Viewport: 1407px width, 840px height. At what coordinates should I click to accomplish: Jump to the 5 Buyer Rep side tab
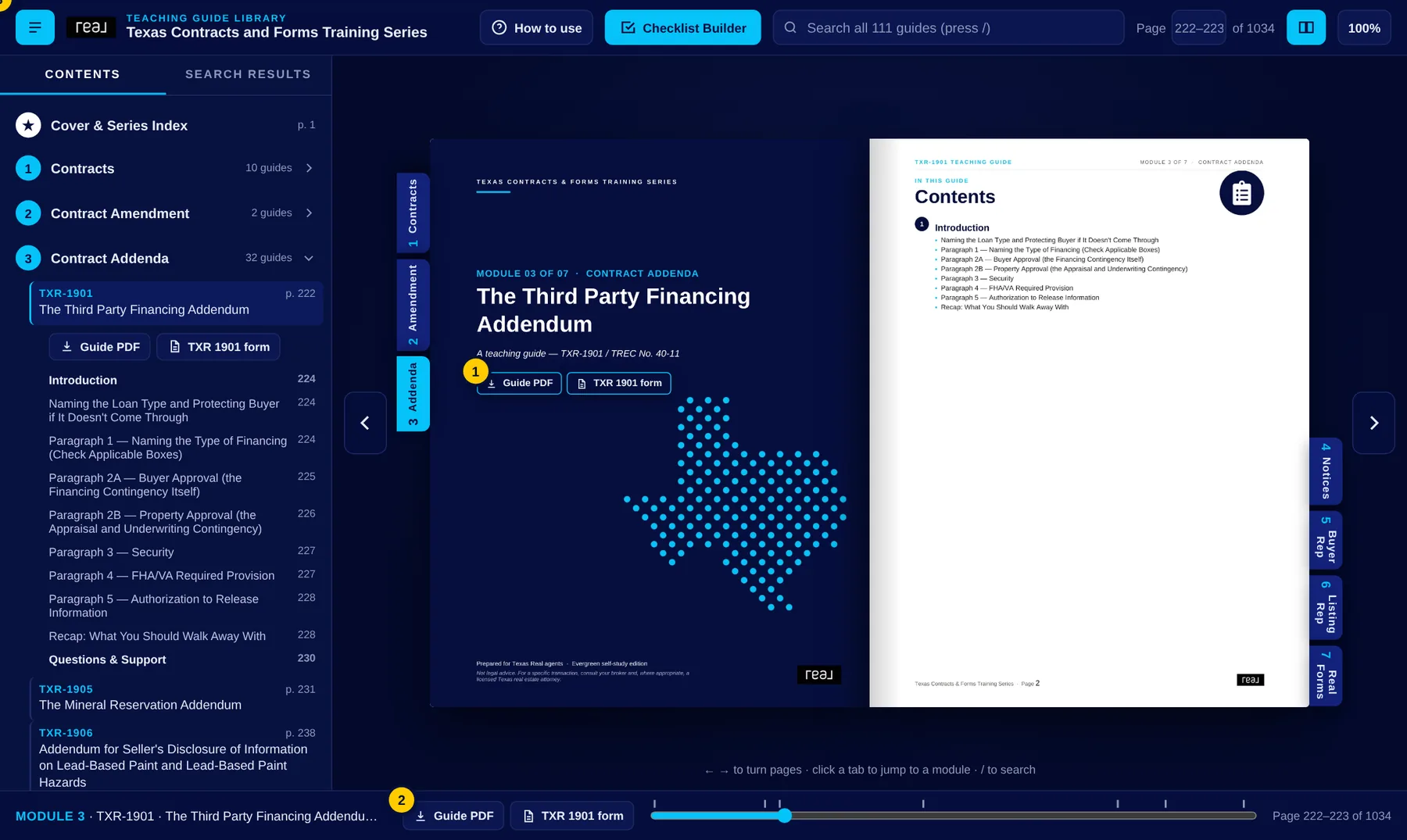tap(1326, 540)
